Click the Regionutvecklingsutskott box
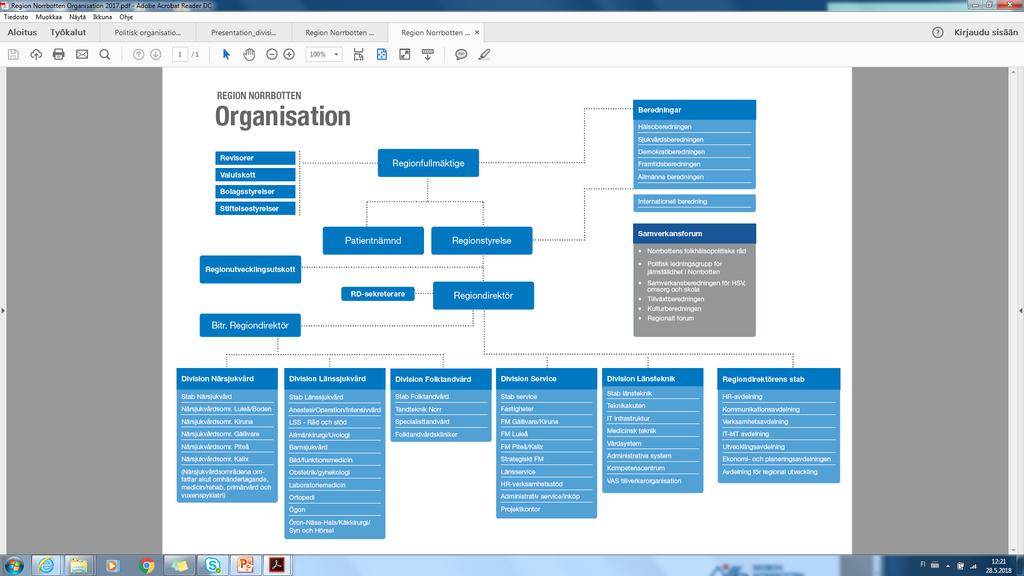 click(x=250, y=269)
